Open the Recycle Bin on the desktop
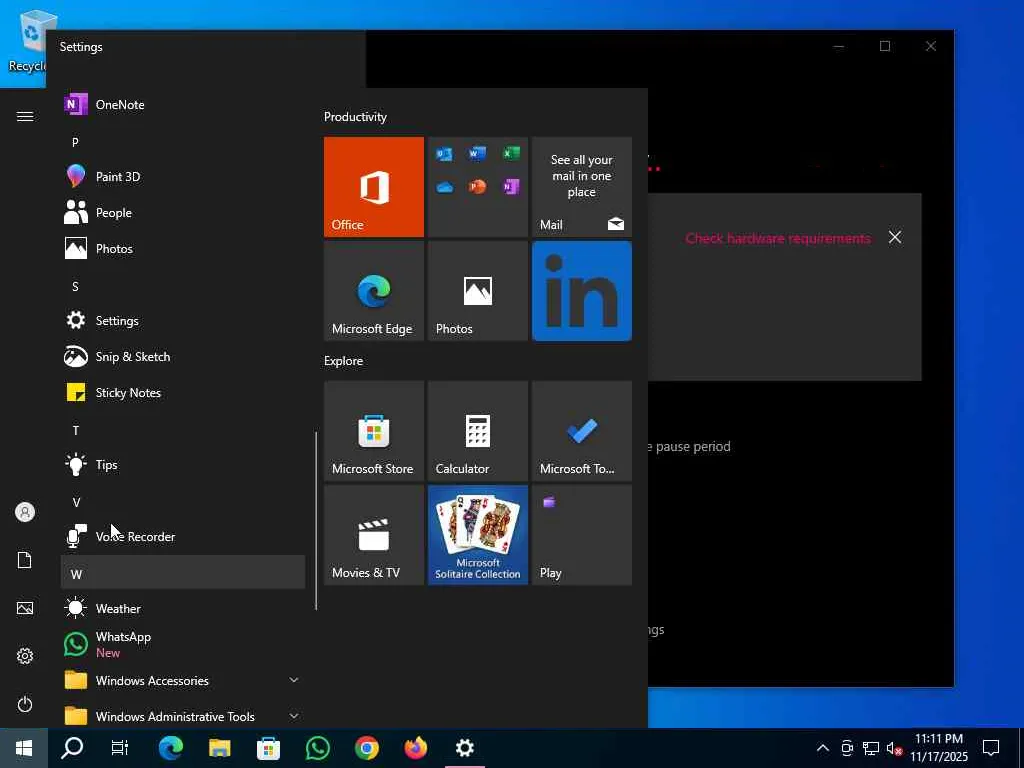 [x=27, y=41]
